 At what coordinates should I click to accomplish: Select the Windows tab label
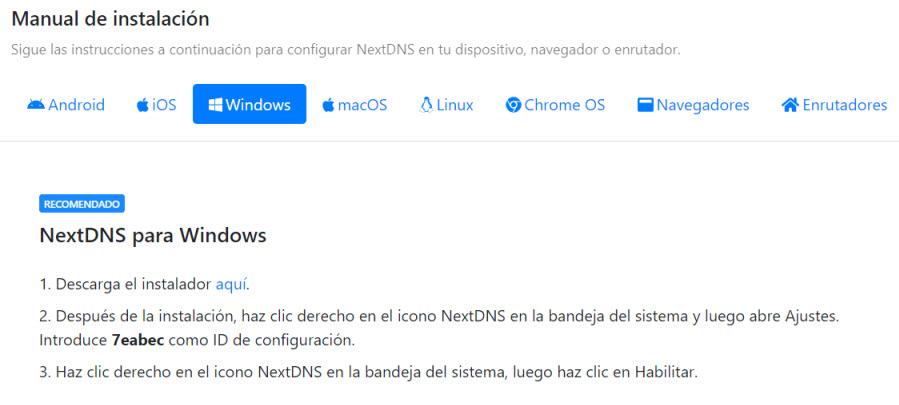258,105
